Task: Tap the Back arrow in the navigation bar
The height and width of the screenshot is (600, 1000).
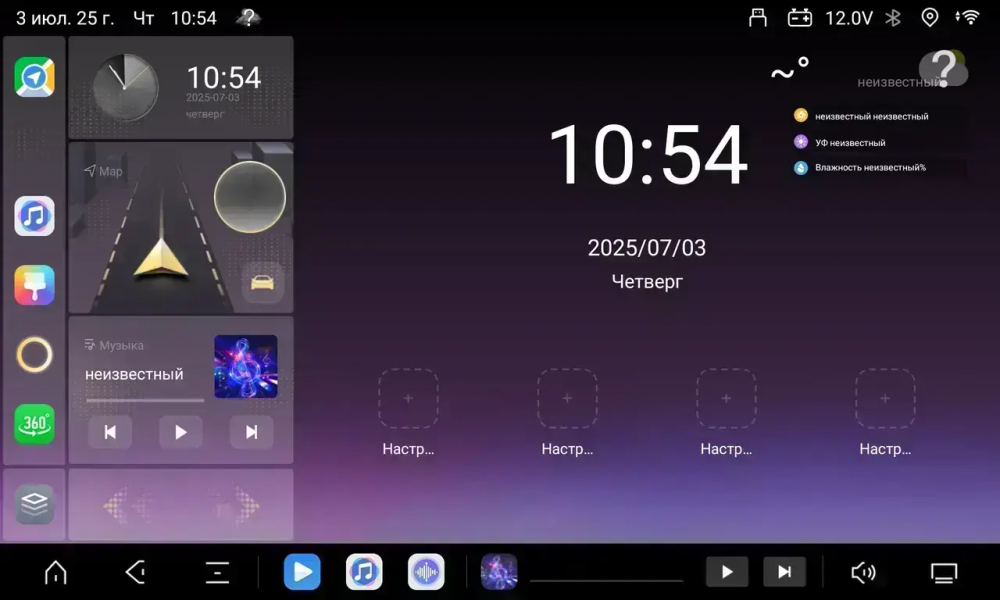Action: click(135, 571)
